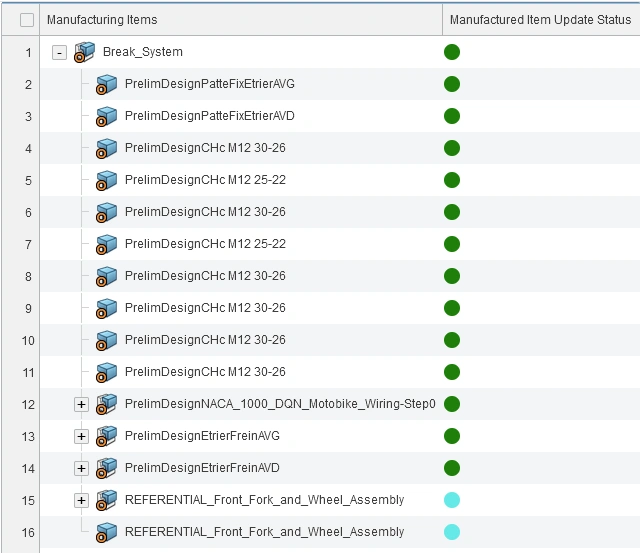The height and width of the screenshot is (553, 640).
Task: Click the green status dot for PrelimDesignEtrierFreinAVG
Action: pyautogui.click(x=452, y=436)
